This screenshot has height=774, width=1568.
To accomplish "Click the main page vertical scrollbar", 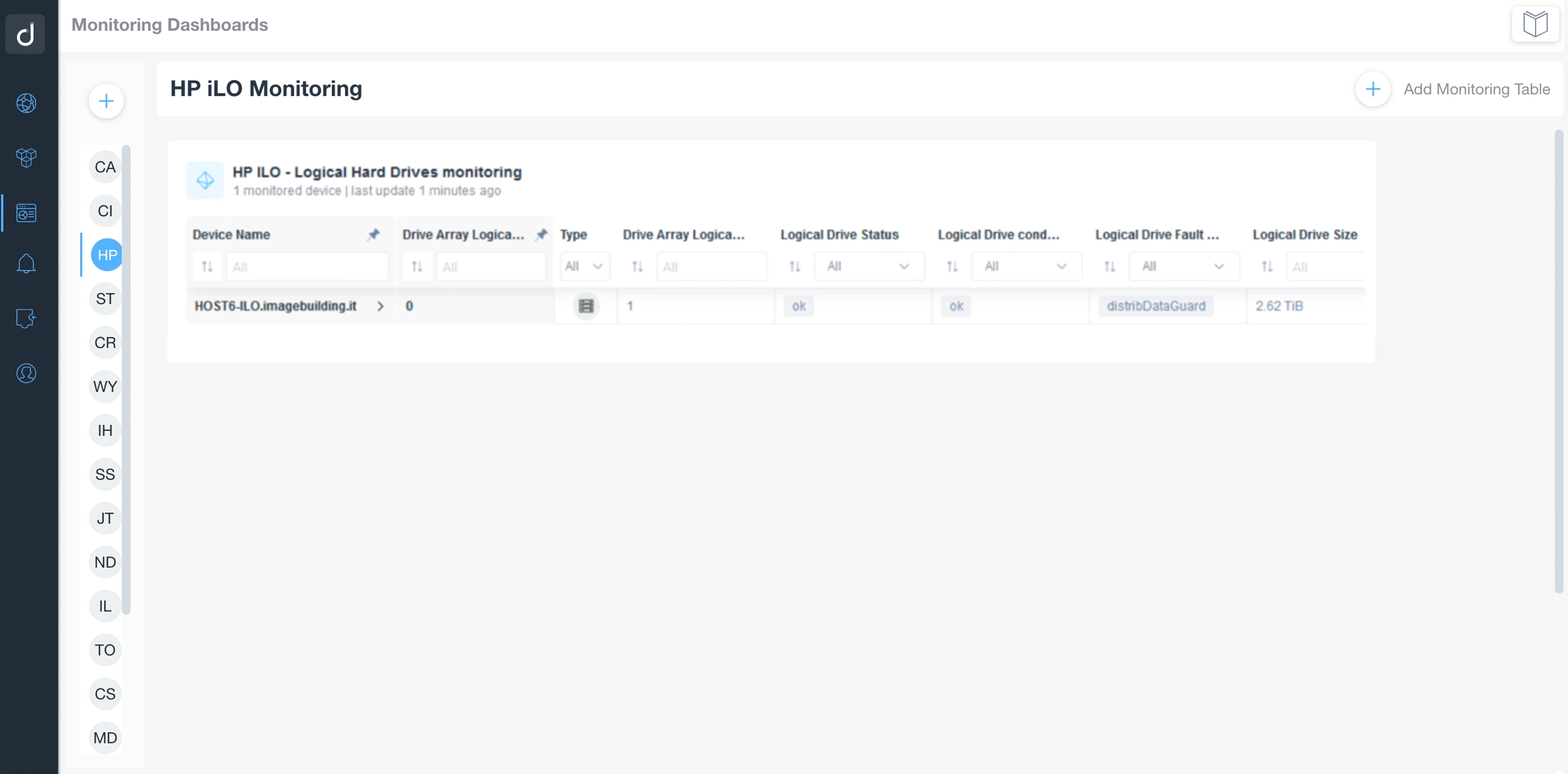I will click(1559, 360).
